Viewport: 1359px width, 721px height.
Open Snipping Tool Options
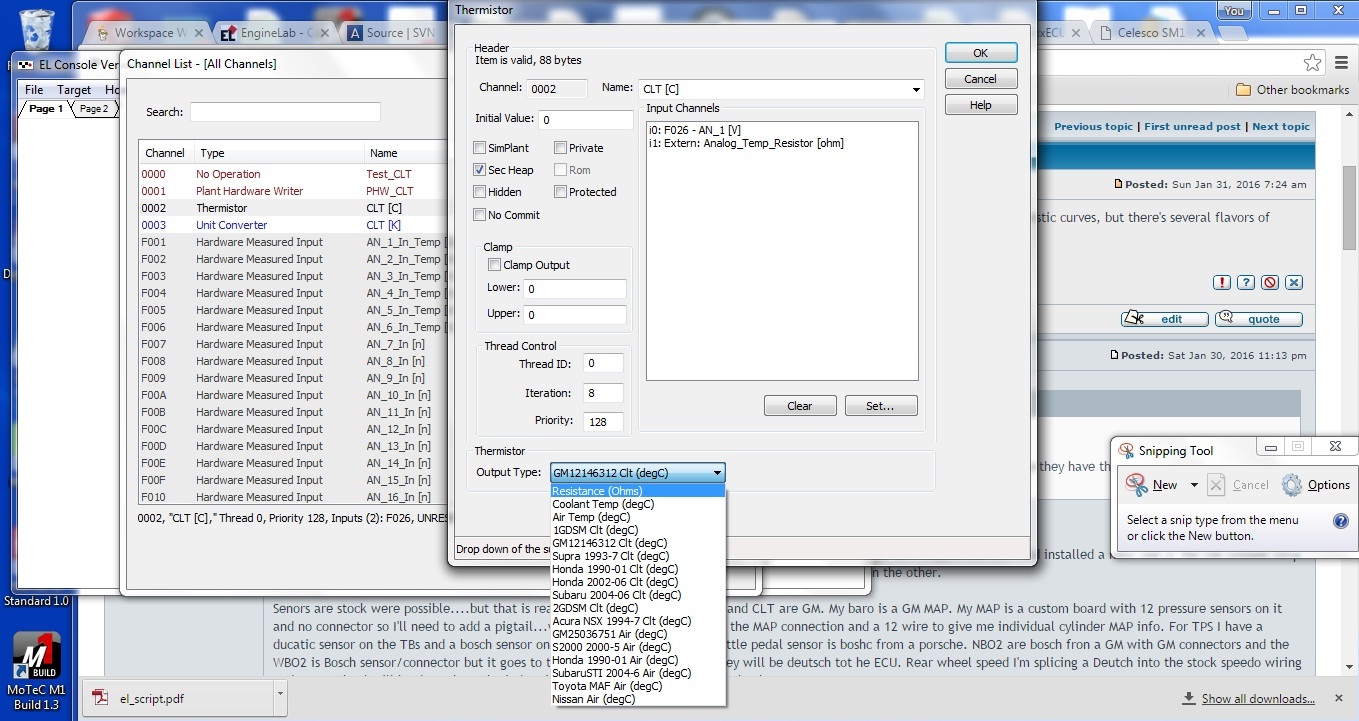[x=1316, y=485]
